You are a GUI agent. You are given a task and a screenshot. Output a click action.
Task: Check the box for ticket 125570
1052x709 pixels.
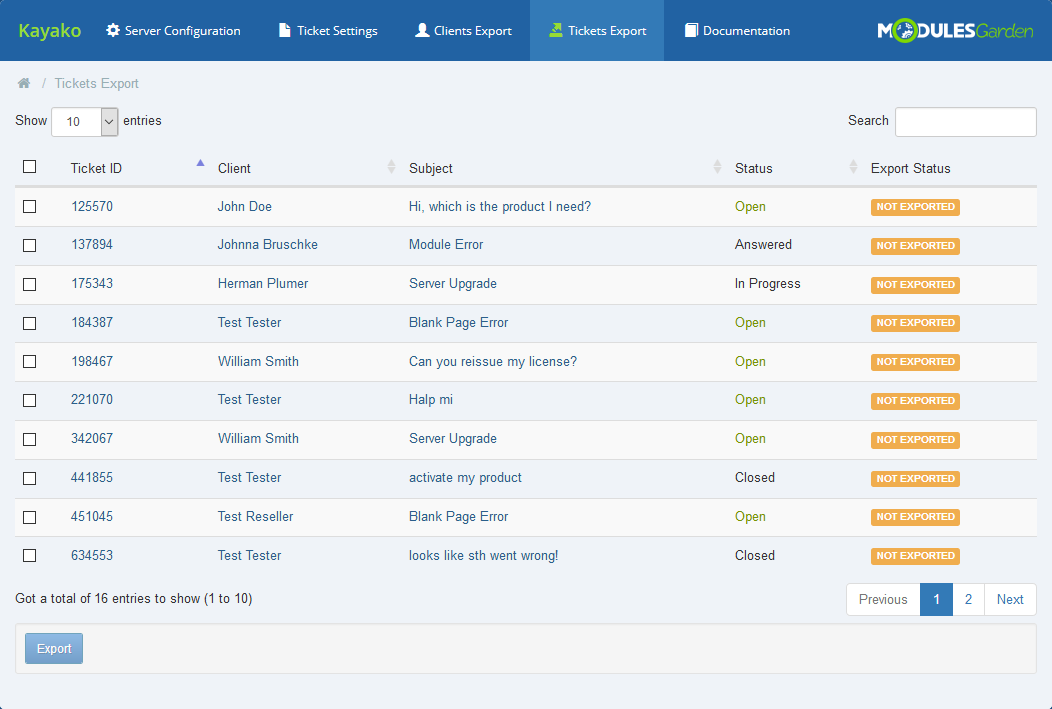click(x=30, y=207)
